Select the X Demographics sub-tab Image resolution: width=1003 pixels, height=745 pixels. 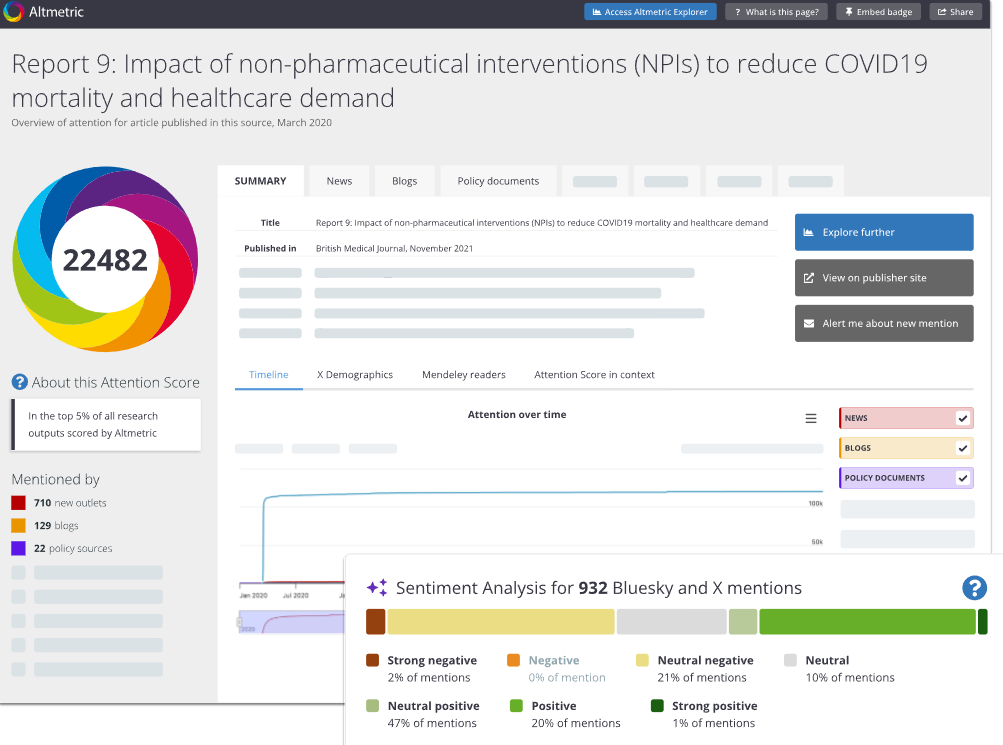[355, 375]
